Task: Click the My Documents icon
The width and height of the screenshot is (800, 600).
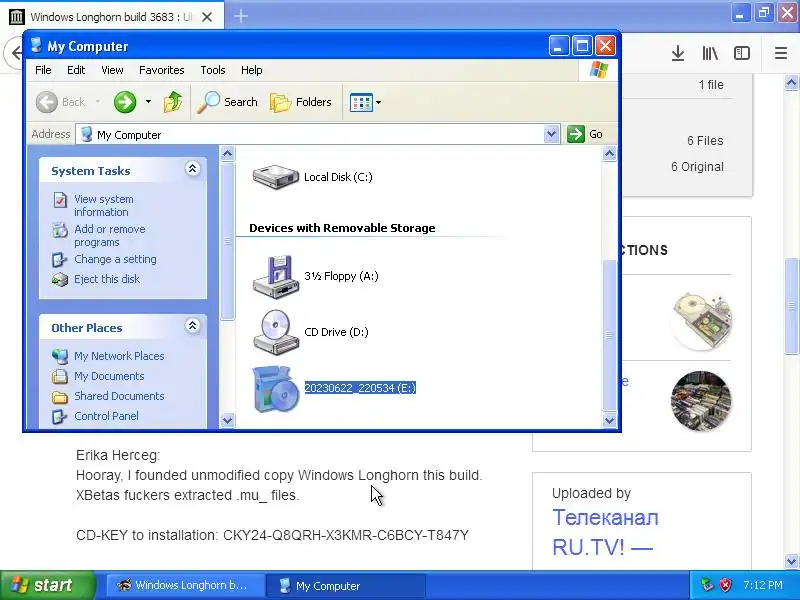Action: point(60,377)
